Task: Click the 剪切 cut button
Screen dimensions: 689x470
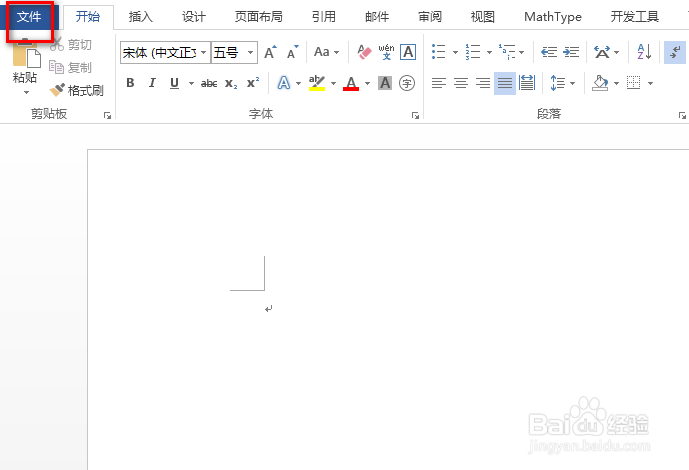Action: [71, 44]
